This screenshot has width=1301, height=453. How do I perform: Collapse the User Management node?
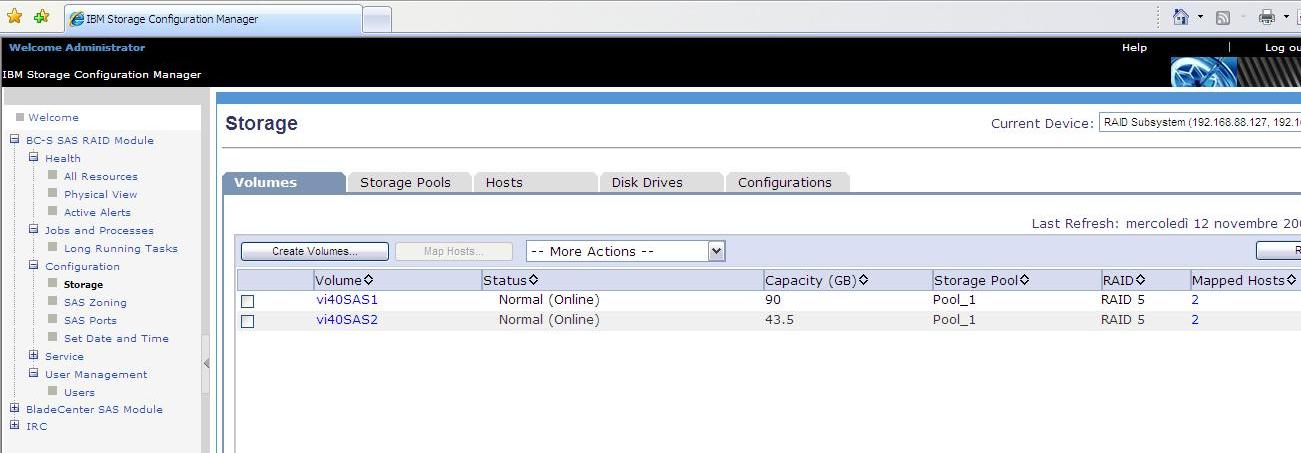[34, 374]
